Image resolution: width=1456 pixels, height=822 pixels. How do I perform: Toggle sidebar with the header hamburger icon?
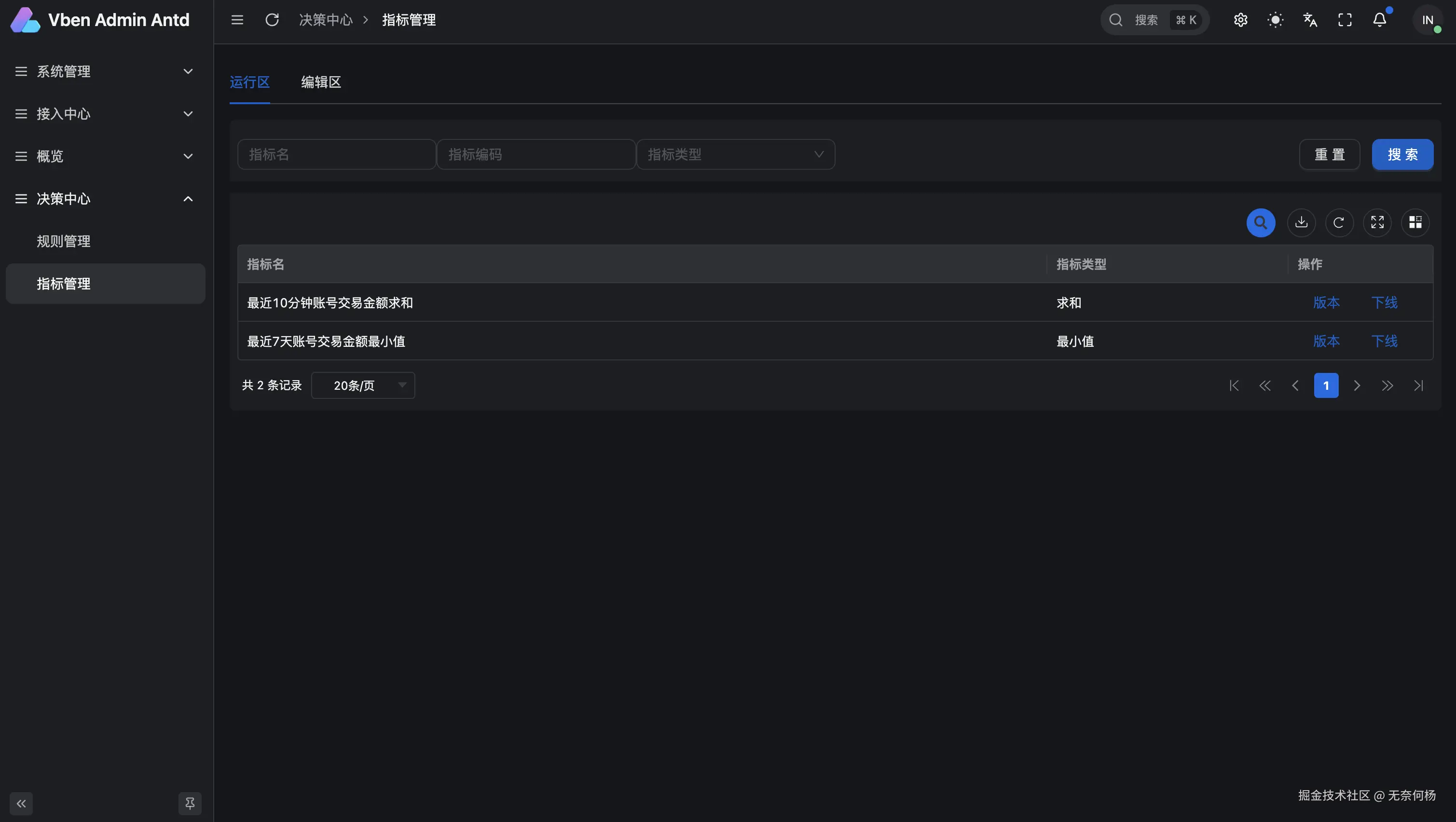coord(237,20)
